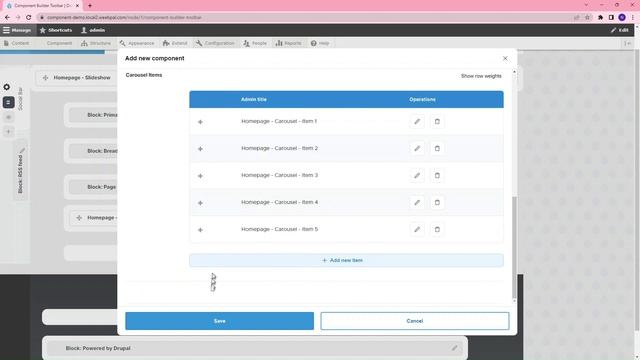Screen dimensions: 640x360
Task: Cancel adding the component
Action: (x=415, y=321)
